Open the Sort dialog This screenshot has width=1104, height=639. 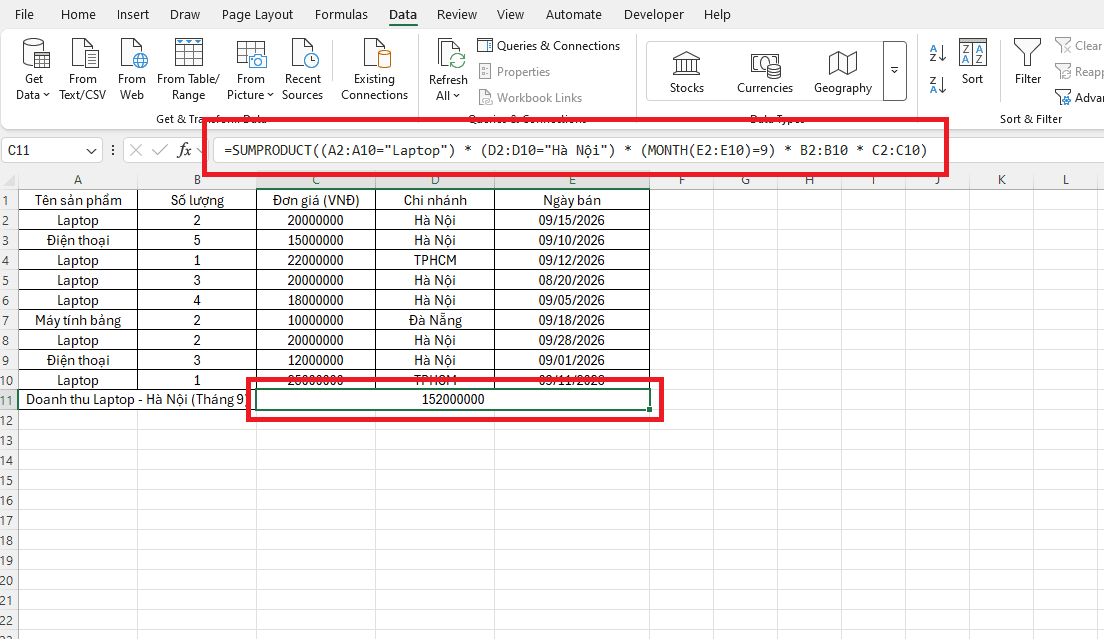coord(972,62)
